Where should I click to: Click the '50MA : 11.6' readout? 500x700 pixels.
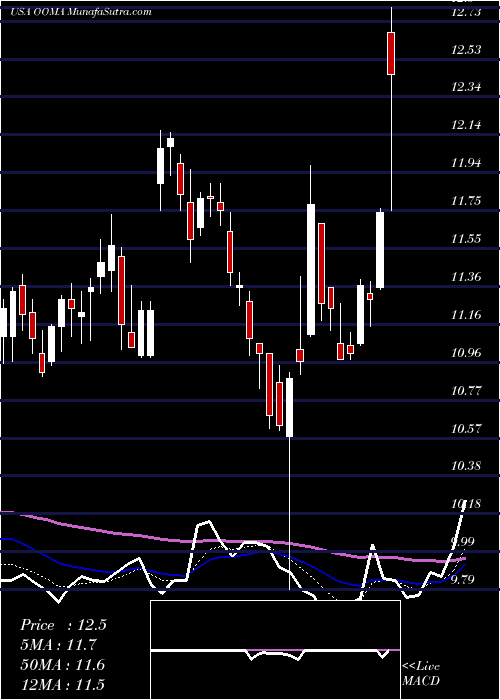(63, 665)
